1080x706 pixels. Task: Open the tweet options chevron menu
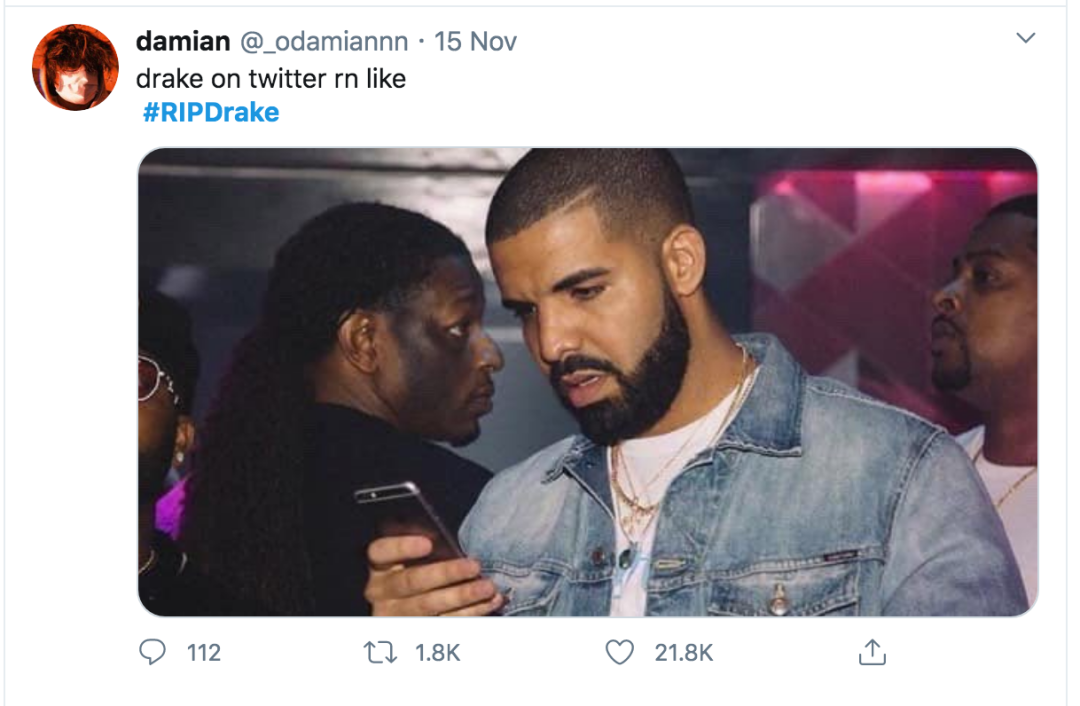(x=1026, y=39)
